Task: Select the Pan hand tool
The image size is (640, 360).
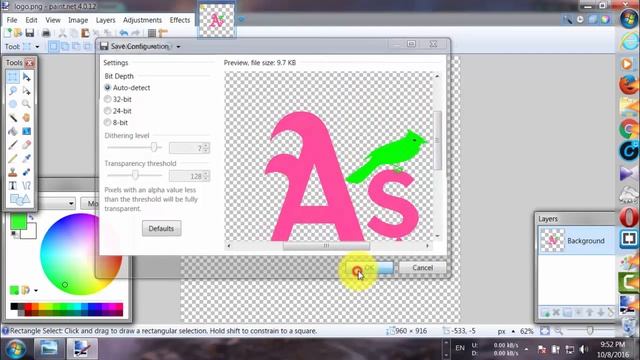Action: coord(27,118)
